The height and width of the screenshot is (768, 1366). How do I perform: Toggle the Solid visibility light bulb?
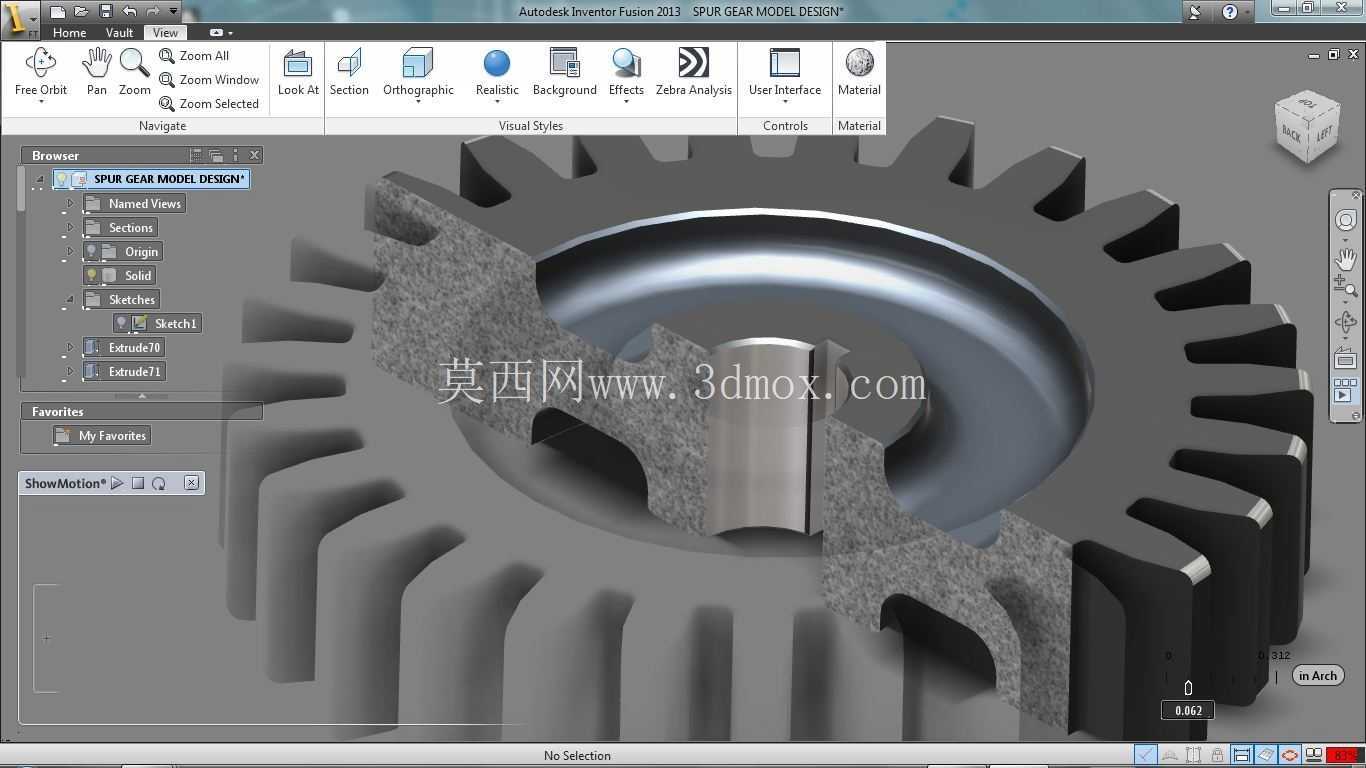coord(91,276)
